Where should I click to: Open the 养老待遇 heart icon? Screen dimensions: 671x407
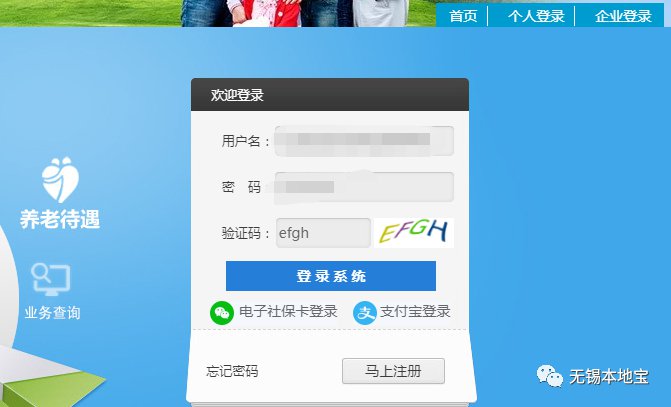(x=60, y=180)
